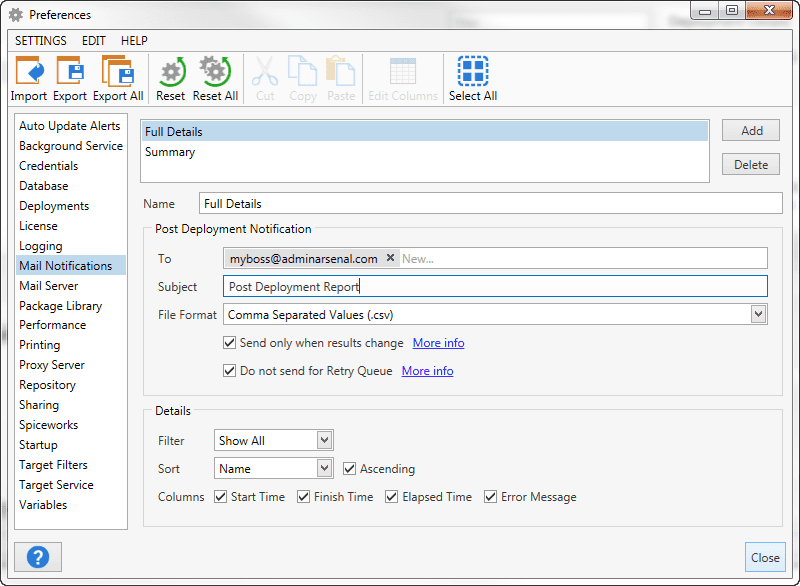The height and width of the screenshot is (586, 800).
Task: Toggle Do not send for Retry Queue
Action: coord(230,371)
